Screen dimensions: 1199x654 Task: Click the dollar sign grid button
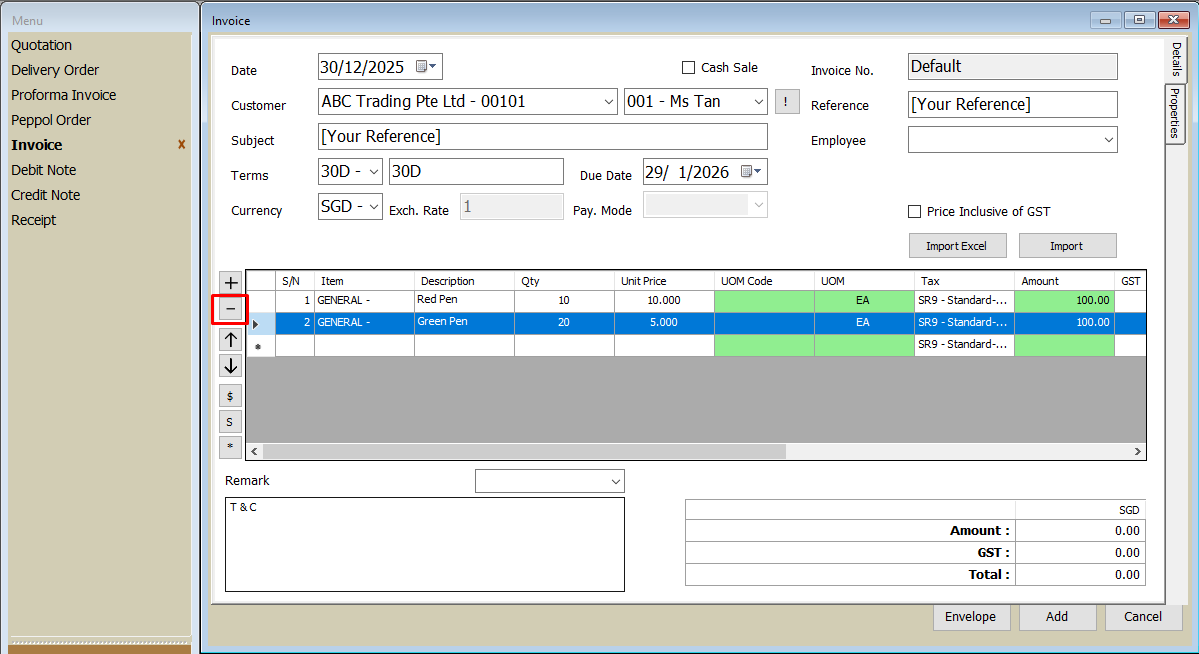click(x=230, y=396)
